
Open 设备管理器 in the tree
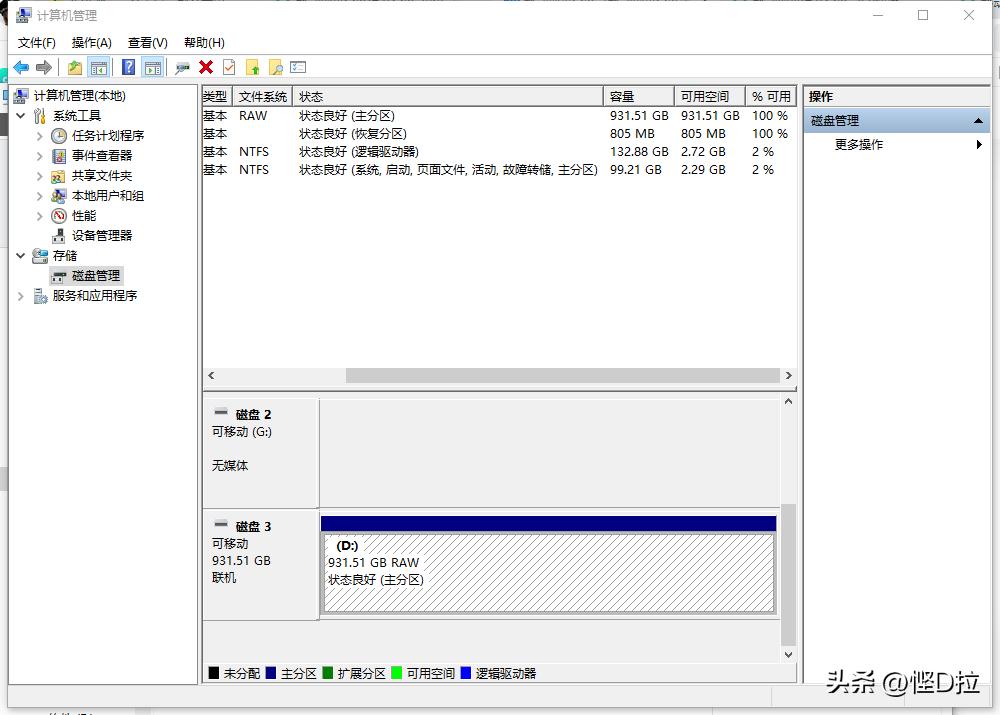click(101, 236)
